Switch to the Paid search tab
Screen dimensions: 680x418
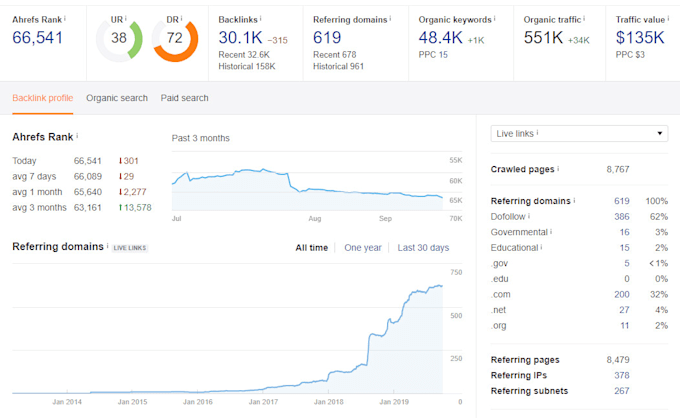coord(184,98)
